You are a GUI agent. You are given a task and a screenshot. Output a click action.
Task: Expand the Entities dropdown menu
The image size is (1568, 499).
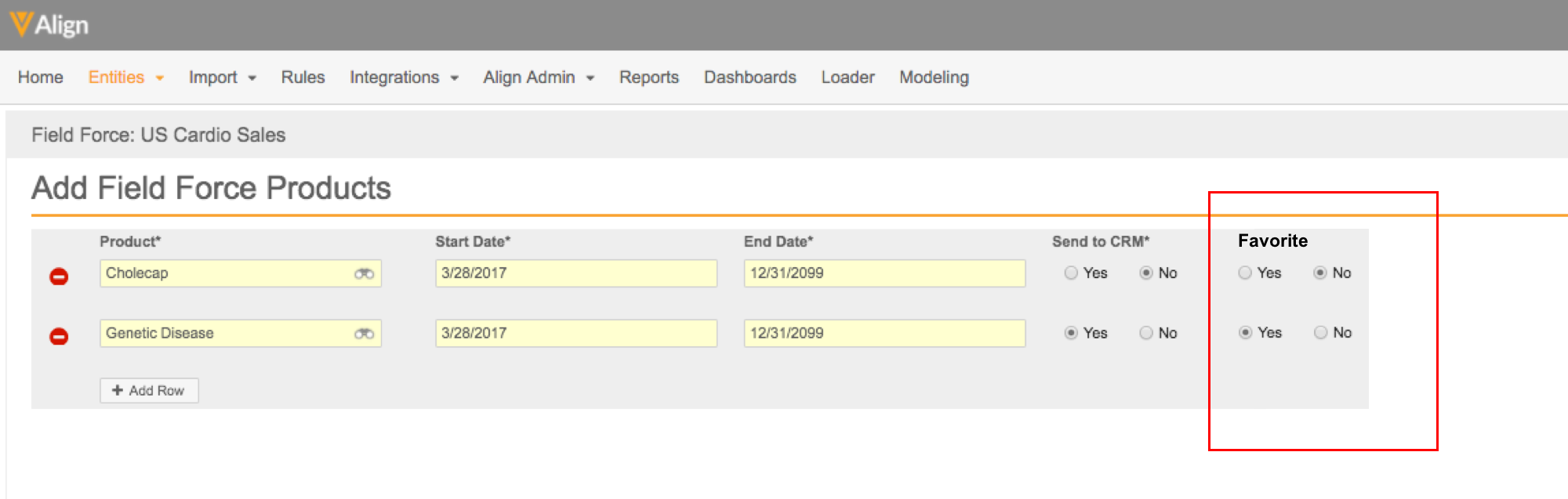[x=125, y=78]
